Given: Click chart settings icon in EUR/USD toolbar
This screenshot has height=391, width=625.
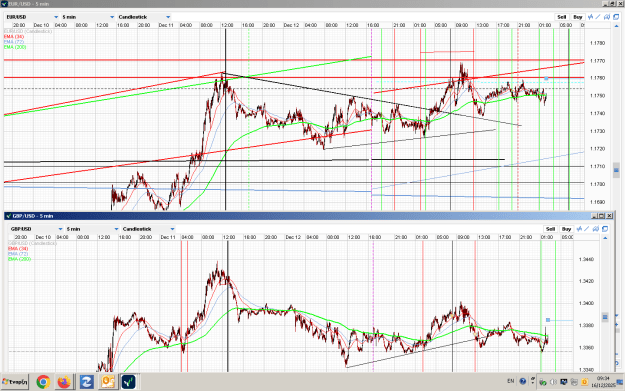Looking at the screenshot, I should [607, 17].
